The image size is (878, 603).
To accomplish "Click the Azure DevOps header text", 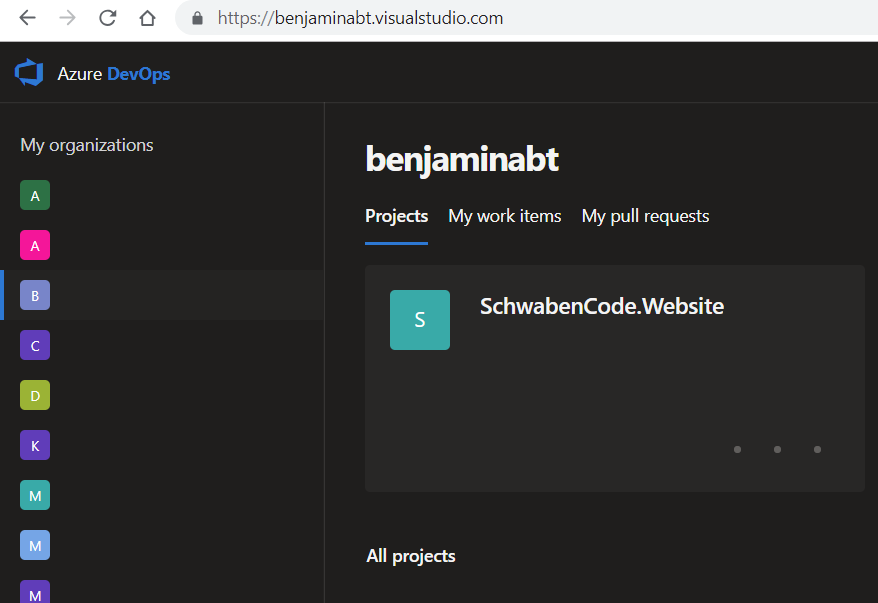I will [x=114, y=74].
